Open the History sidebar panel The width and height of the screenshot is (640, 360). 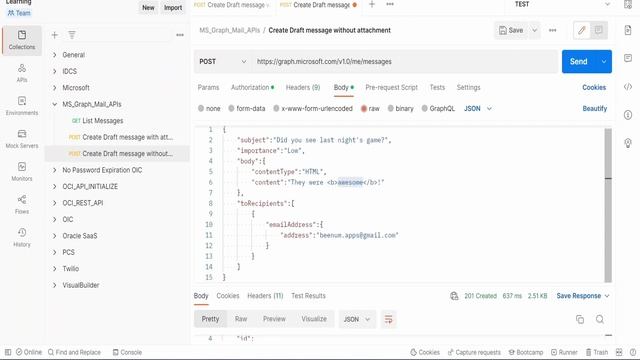(22, 238)
